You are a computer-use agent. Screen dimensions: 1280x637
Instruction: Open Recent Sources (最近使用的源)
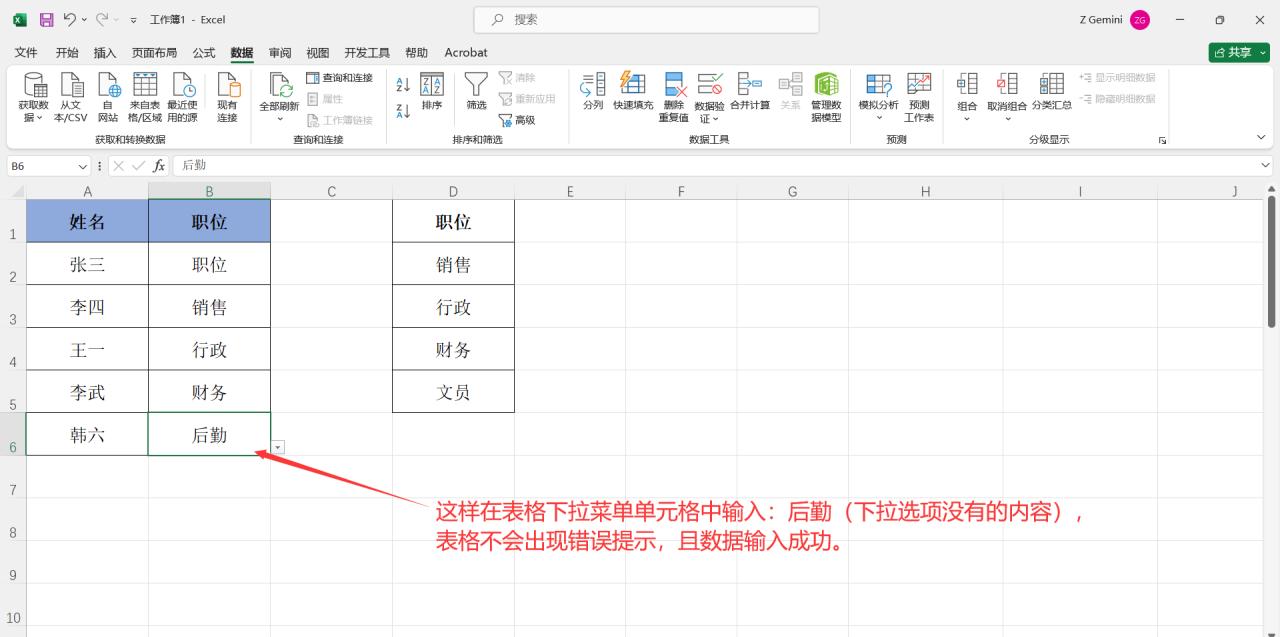tap(182, 98)
